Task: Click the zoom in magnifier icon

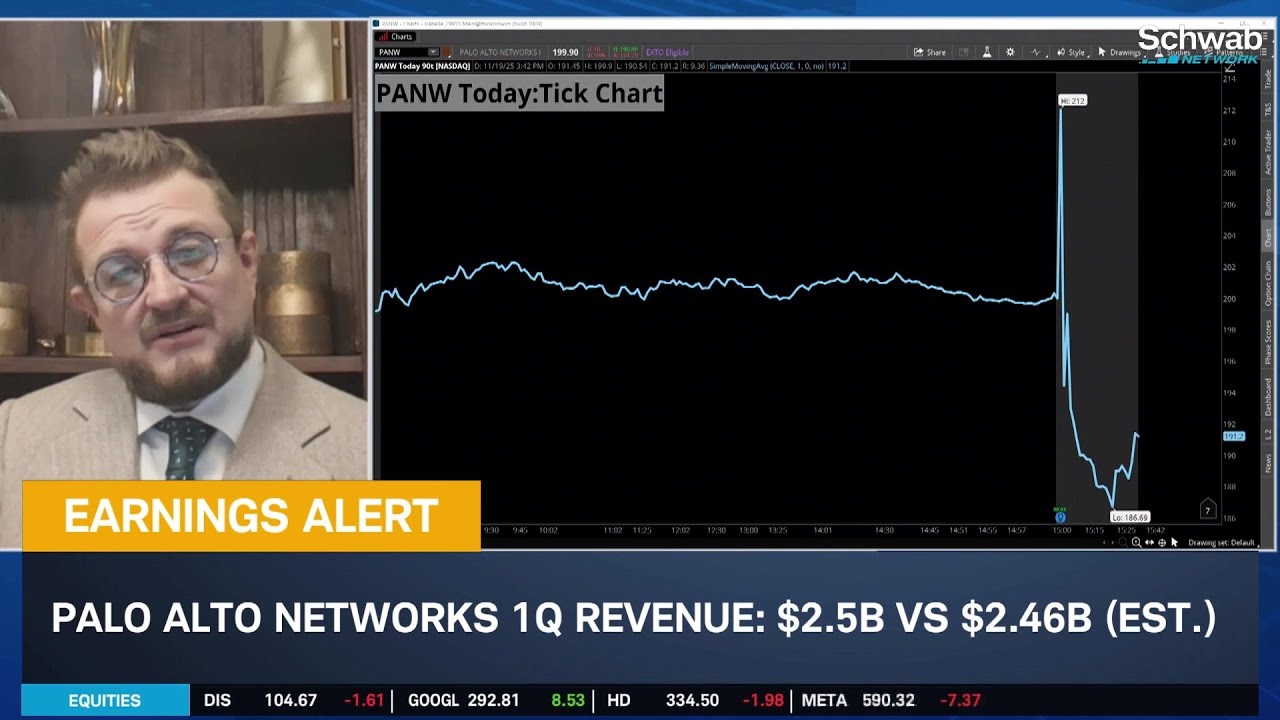Action: (x=1137, y=542)
